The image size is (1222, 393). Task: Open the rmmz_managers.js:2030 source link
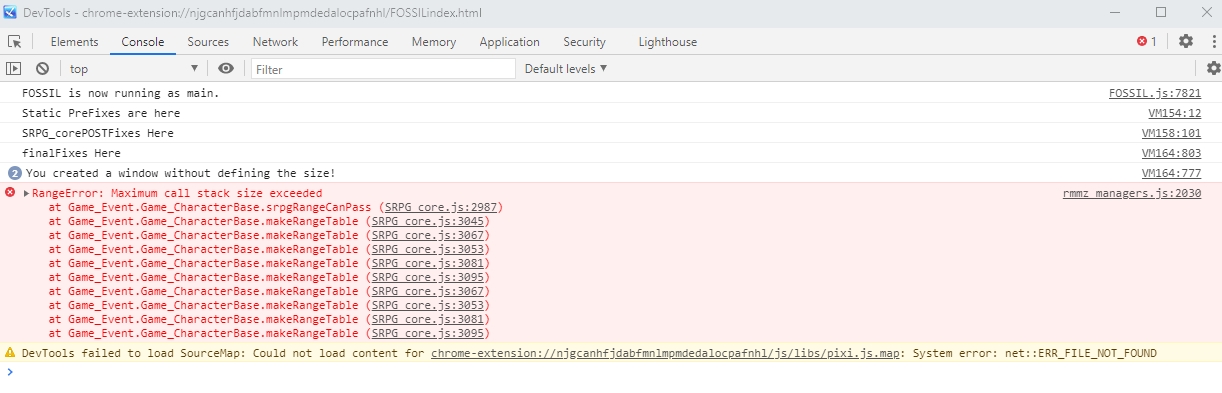pyautogui.click(x=1132, y=193)
